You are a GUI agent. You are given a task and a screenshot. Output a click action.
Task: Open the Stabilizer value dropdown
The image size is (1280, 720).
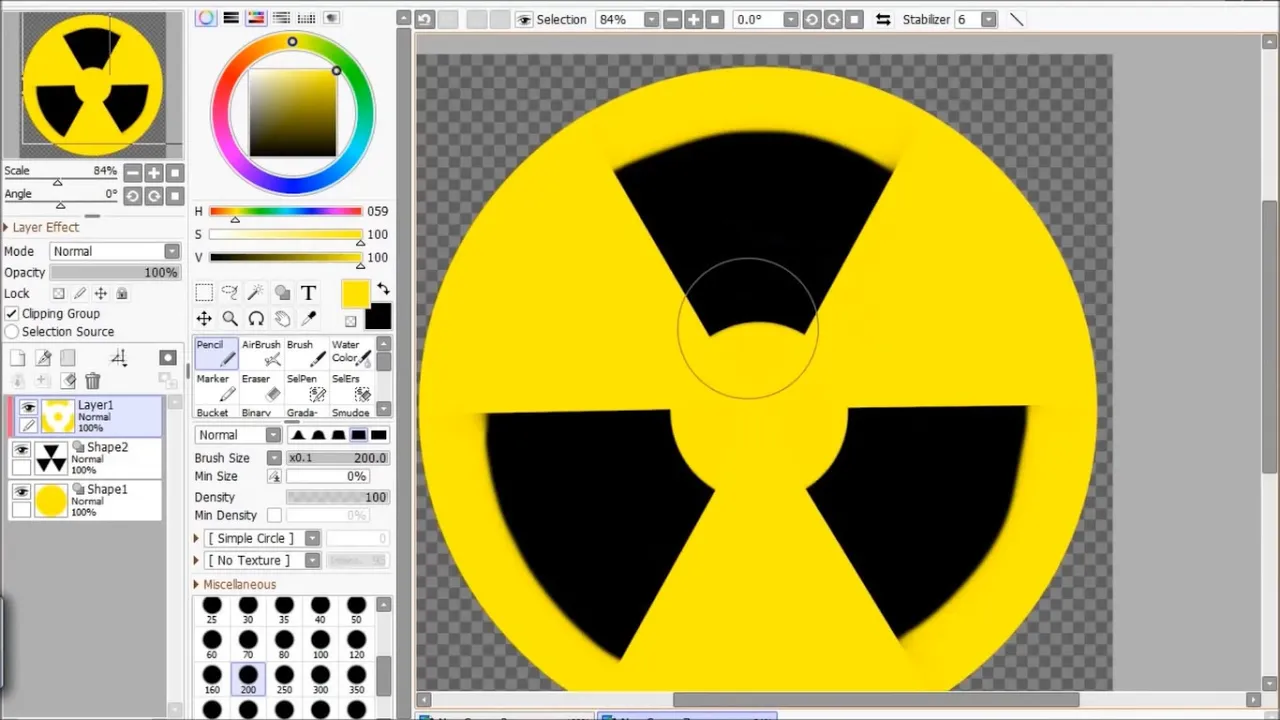(988, 19)
